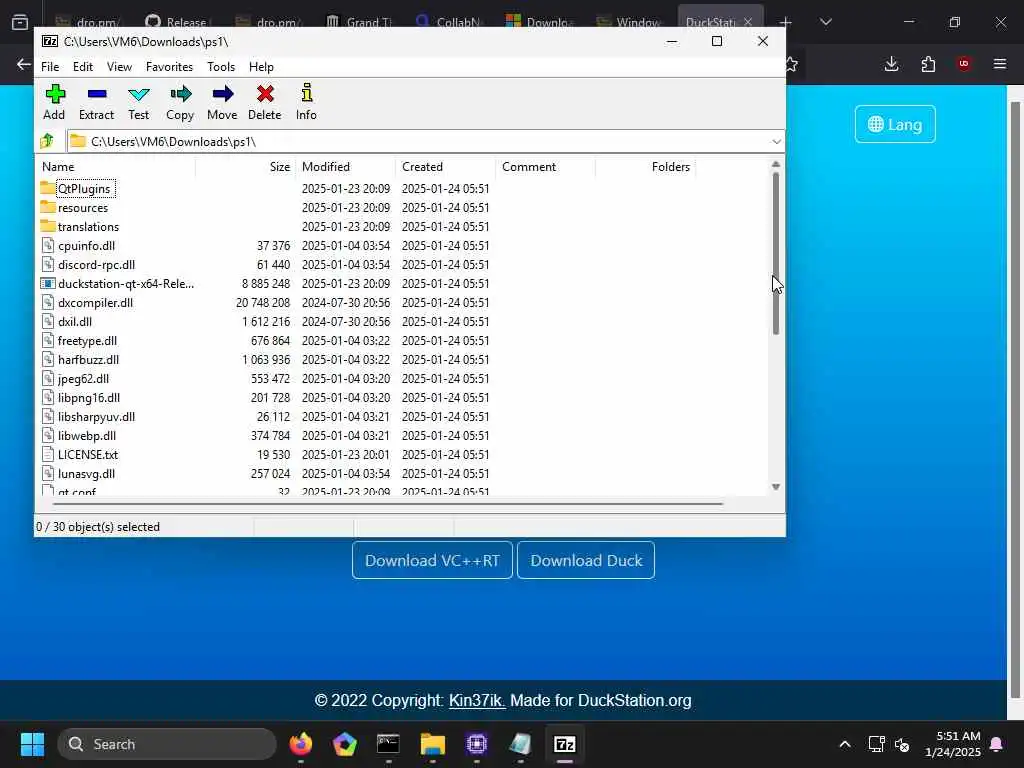Click the taskbar Search box
Image resolution: width=1024 pixels, height=768 pixels.
[x=168, y=744]
